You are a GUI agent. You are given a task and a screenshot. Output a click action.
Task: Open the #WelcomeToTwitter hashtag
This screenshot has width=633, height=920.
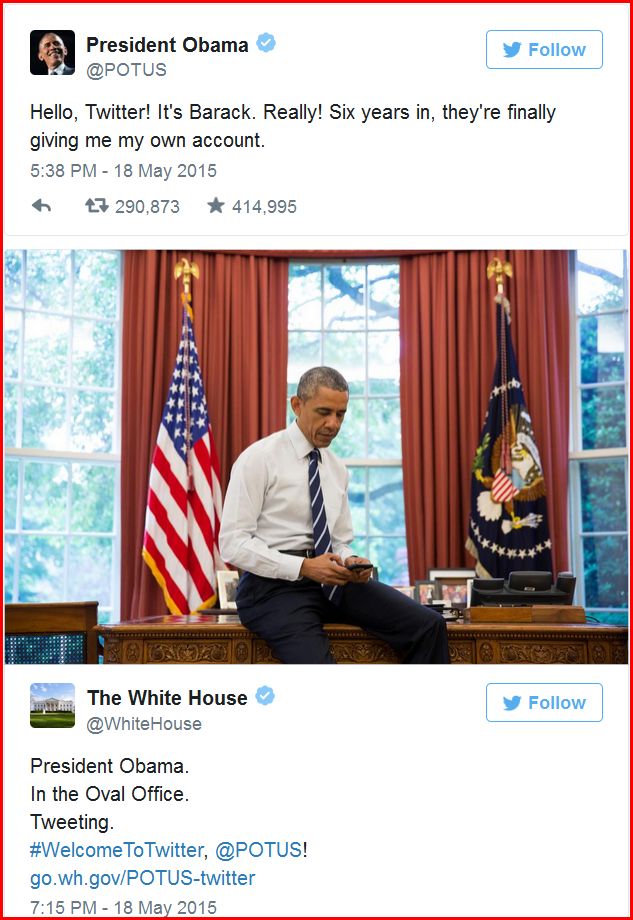[117, 850]
